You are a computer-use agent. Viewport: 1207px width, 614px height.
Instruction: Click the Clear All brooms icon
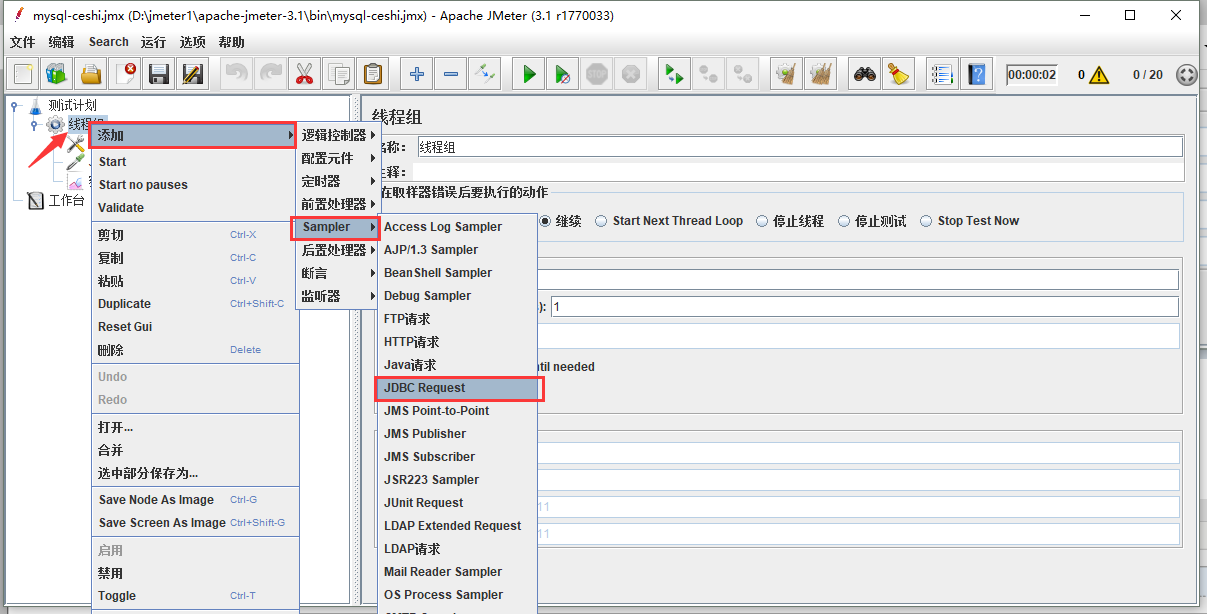pyautogui.click(x=821, y=74)
